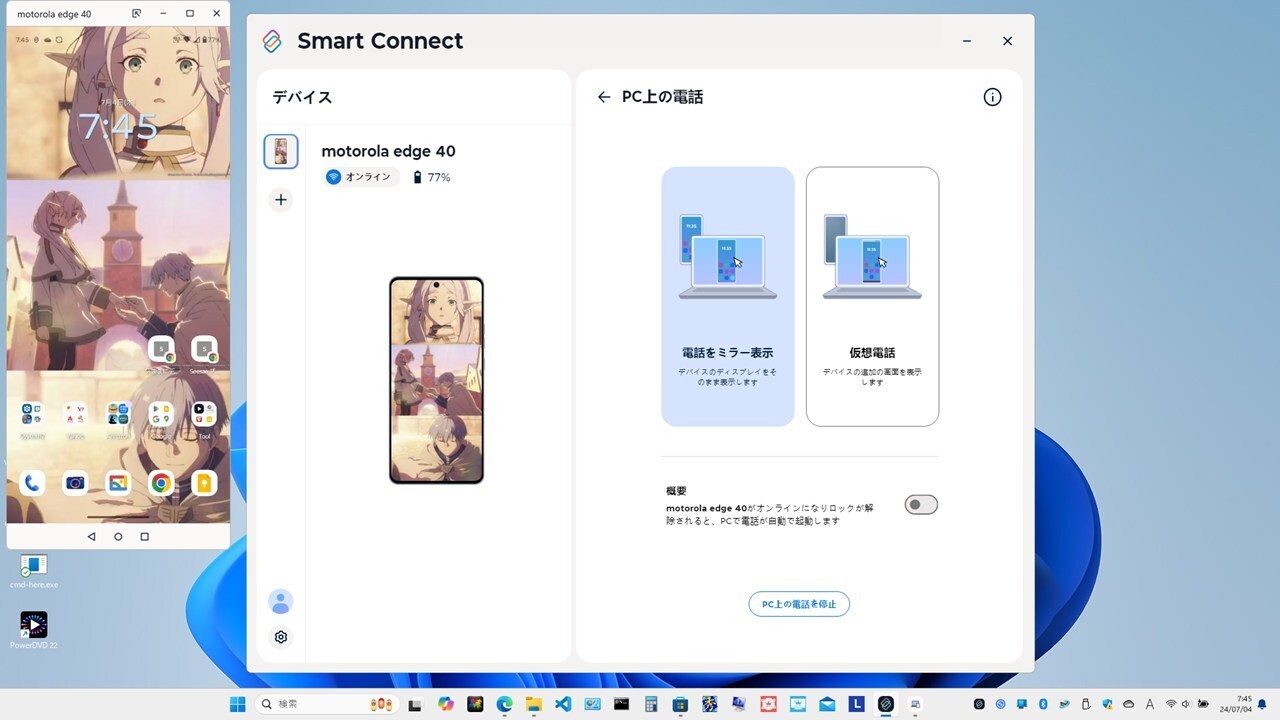Switch to Smart Connect taskbar icon
The width and height of the screenshot is (1280, 720).
pos(885,704)
